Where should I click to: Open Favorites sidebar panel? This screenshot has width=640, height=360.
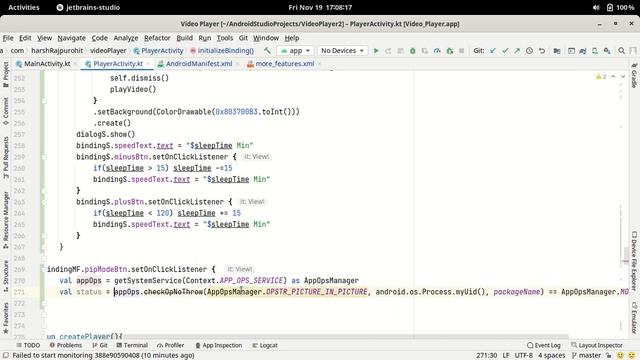[6, 318]
